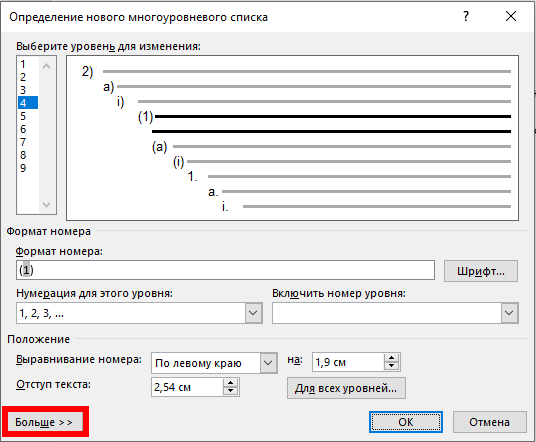
Task: Click the Шрифт... font button
Action: coord(481,271)
